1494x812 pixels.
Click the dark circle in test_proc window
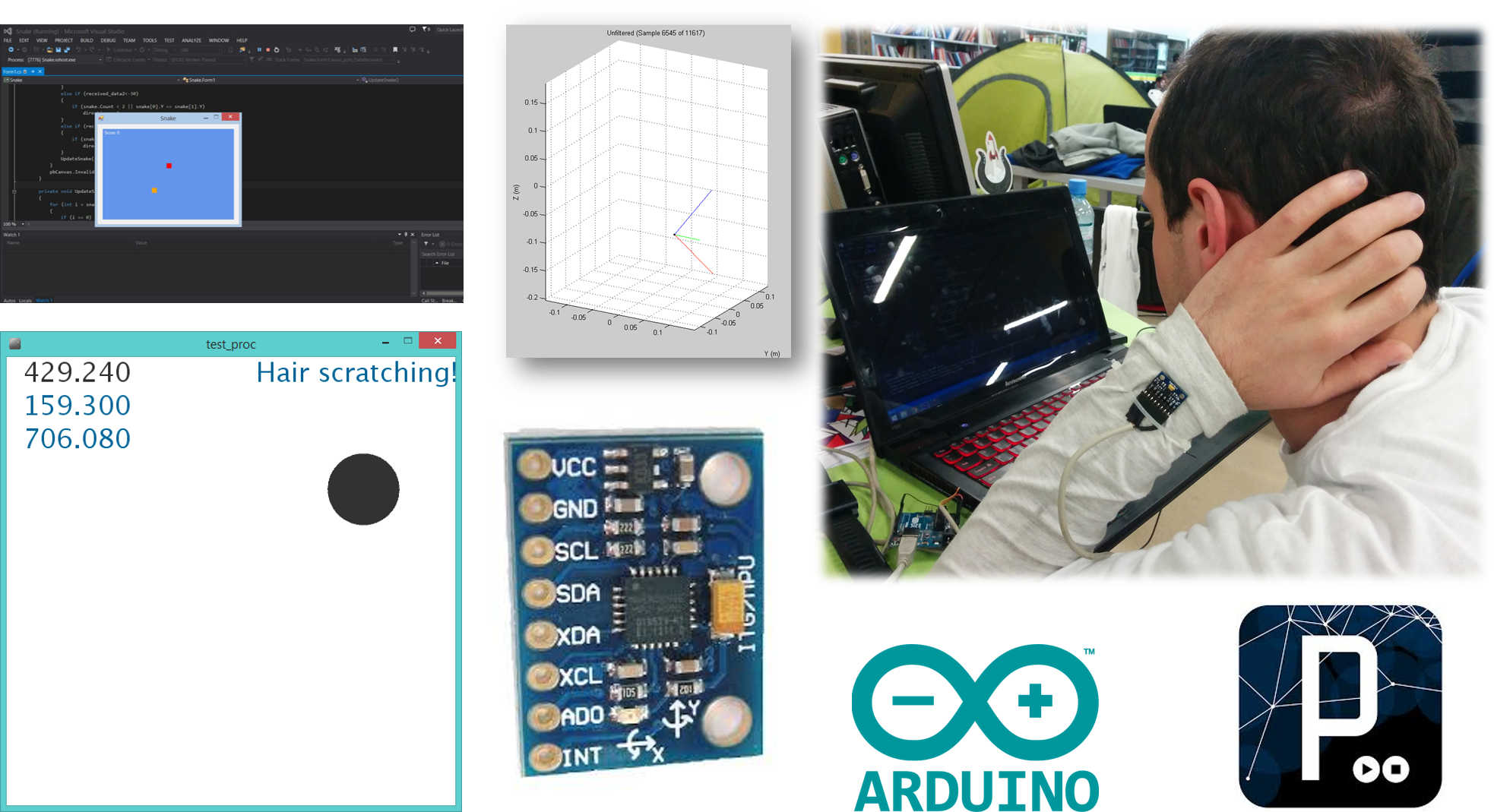(x=363, y=489)
